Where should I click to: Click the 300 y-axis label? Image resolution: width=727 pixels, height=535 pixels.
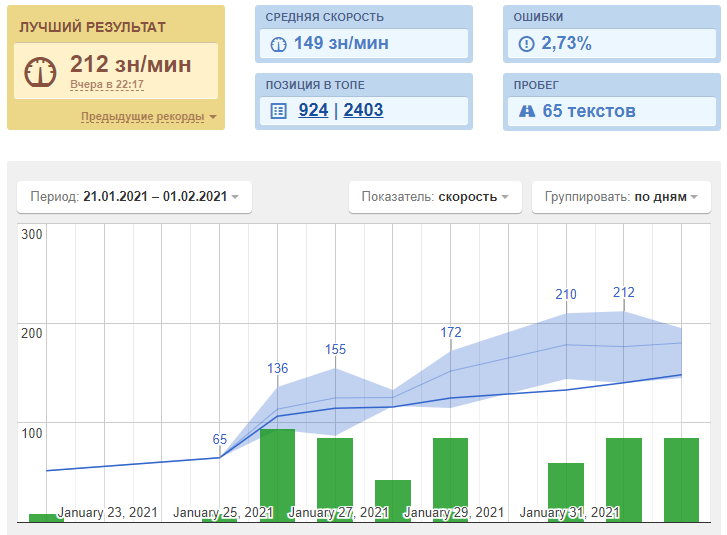click(x=32, y=234)
